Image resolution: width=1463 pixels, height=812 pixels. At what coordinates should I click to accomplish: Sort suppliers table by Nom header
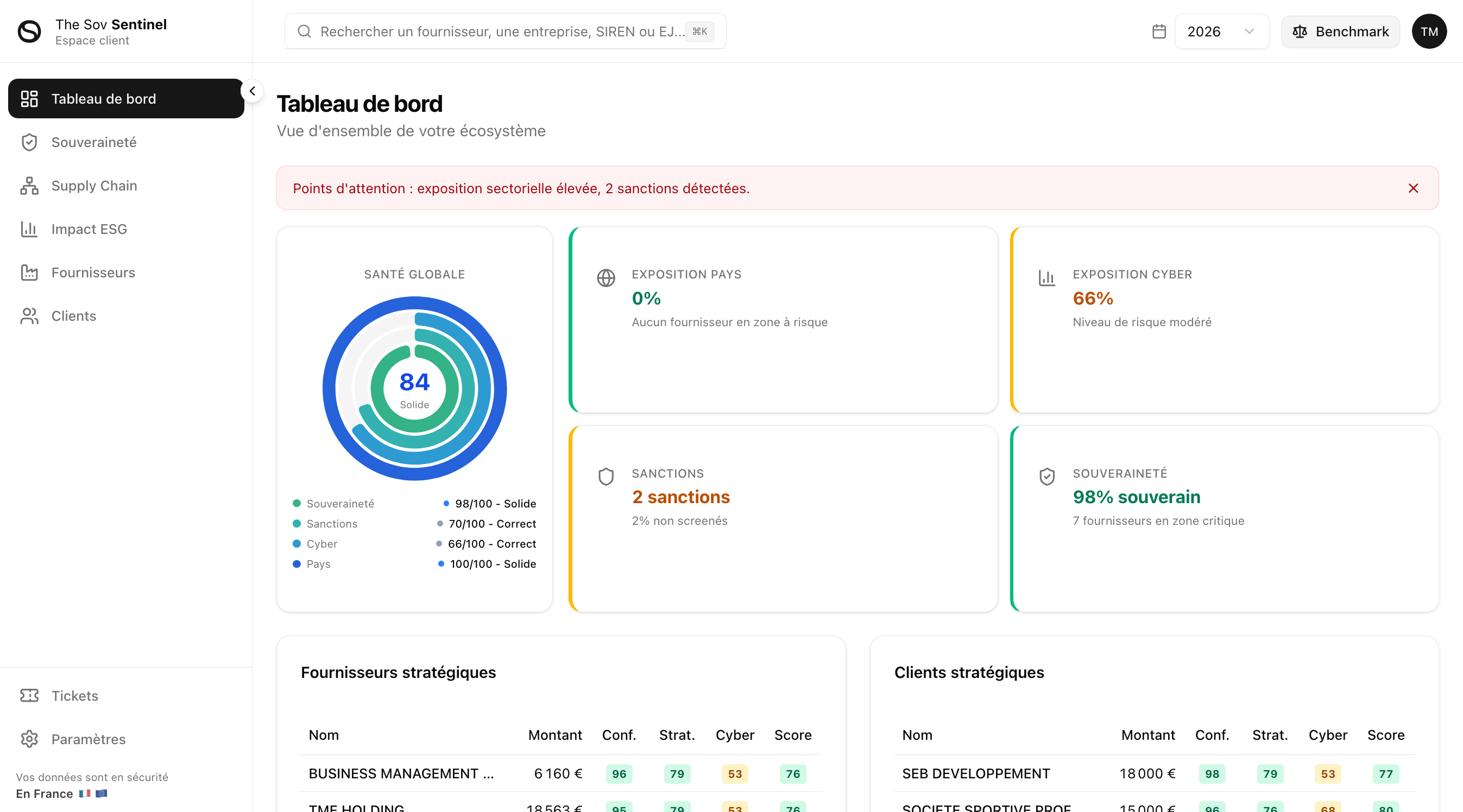pos(324,735)
